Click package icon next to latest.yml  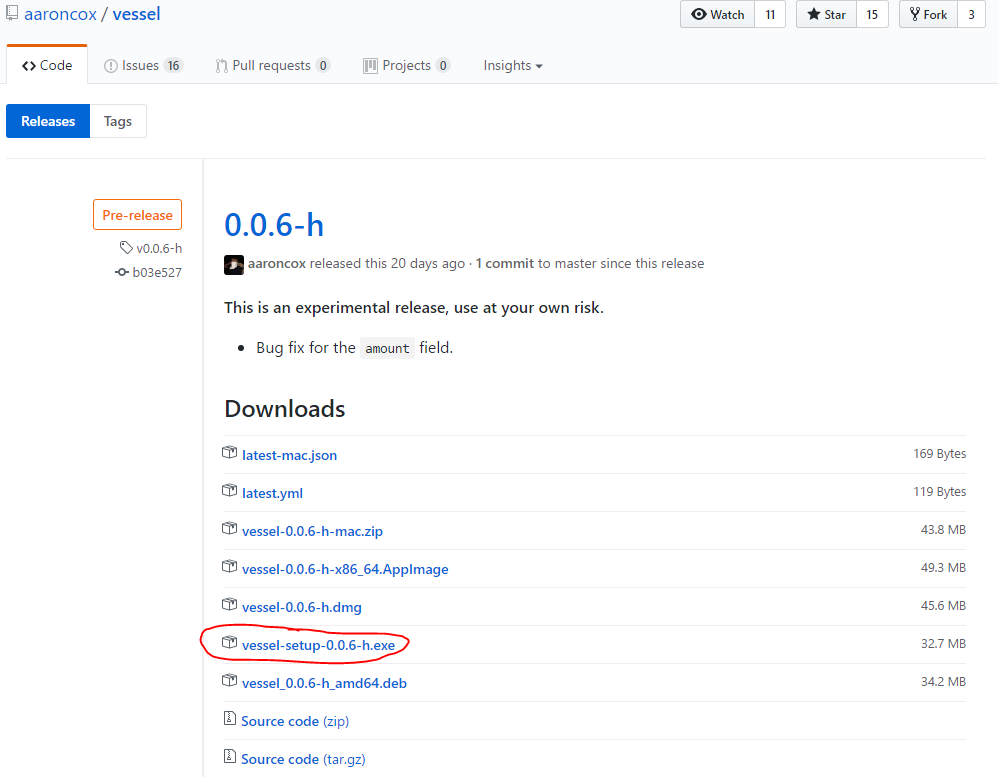click(x=229, y=491)
